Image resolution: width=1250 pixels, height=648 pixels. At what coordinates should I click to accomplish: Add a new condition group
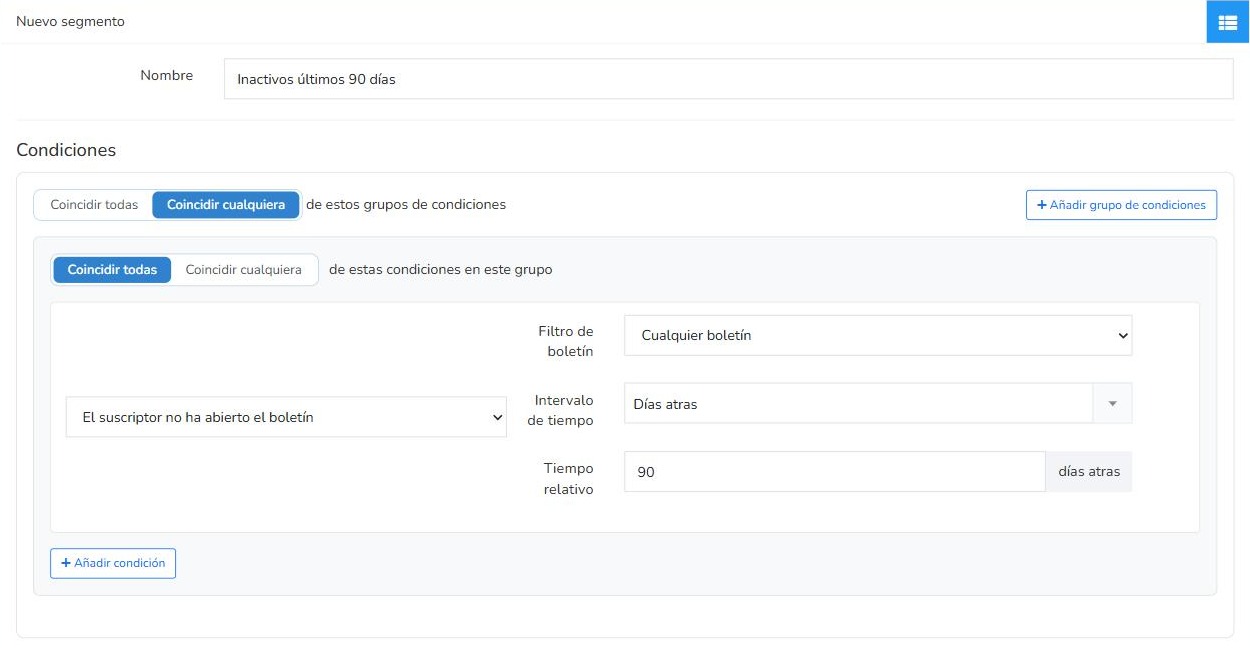click(x=1121, y=205)
